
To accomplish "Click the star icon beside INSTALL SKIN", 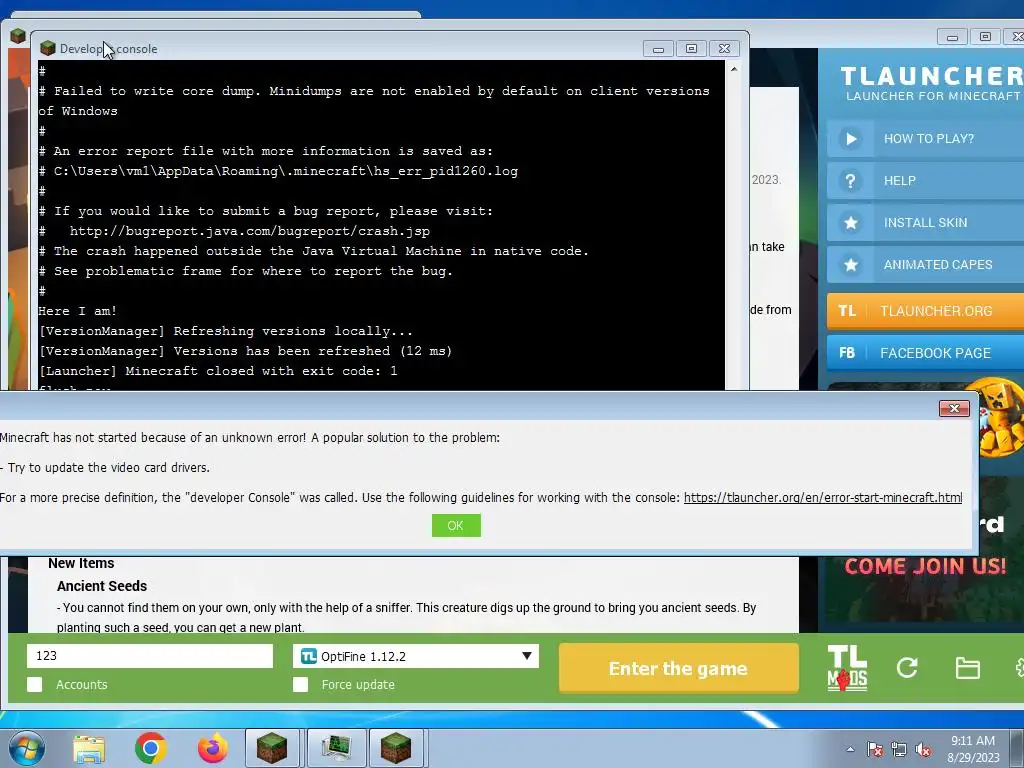I will (x=850, y=223).
